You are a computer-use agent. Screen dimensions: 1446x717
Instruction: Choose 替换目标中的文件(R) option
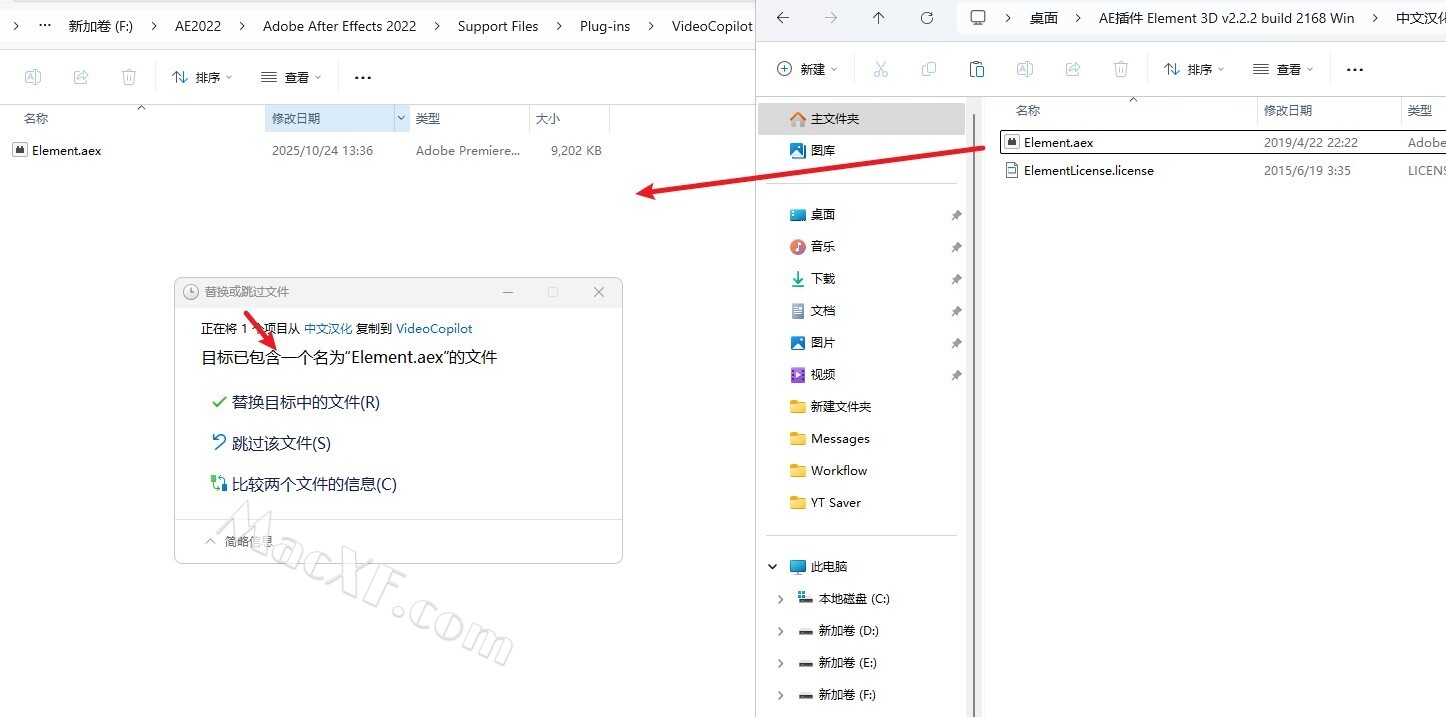click(305, 402)
